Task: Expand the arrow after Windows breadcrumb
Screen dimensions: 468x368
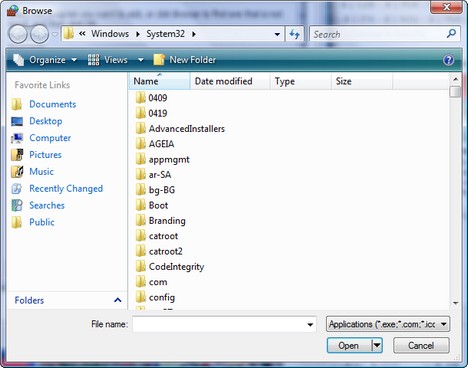Action: tap(138, 34)
